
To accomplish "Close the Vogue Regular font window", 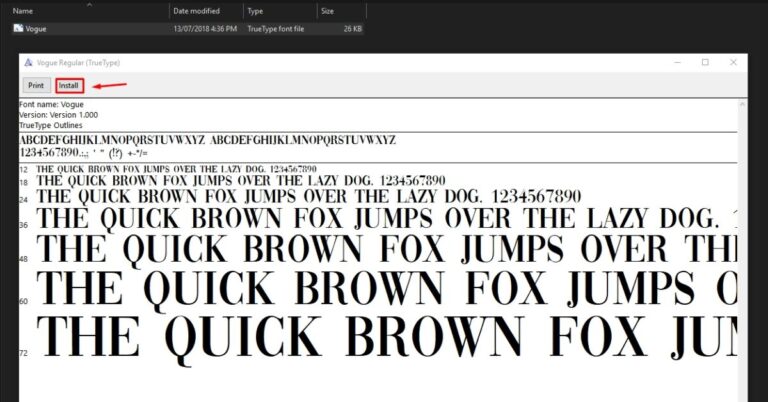I will click(x=732, y=62).
